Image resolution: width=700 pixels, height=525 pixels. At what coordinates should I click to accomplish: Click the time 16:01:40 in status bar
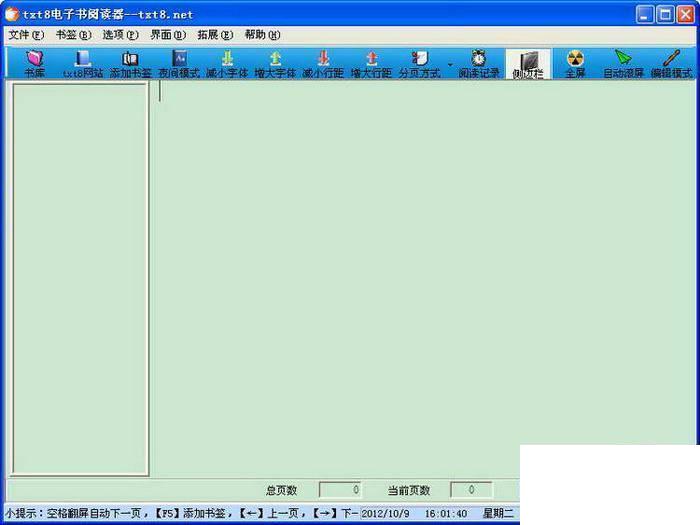click(446, 514)
